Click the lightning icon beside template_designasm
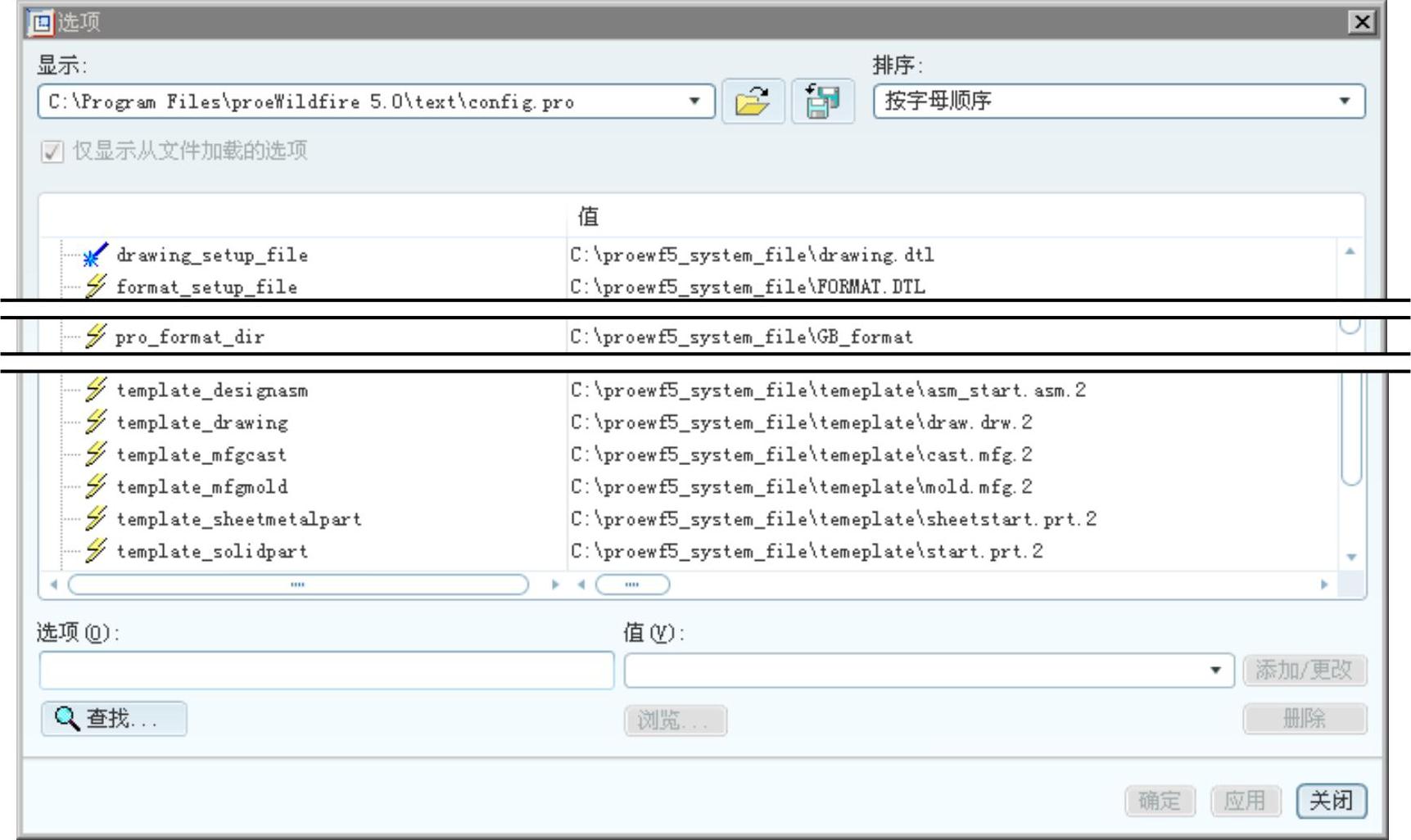The height and width of the screenshot is (840, 1411). click(95, 390)
